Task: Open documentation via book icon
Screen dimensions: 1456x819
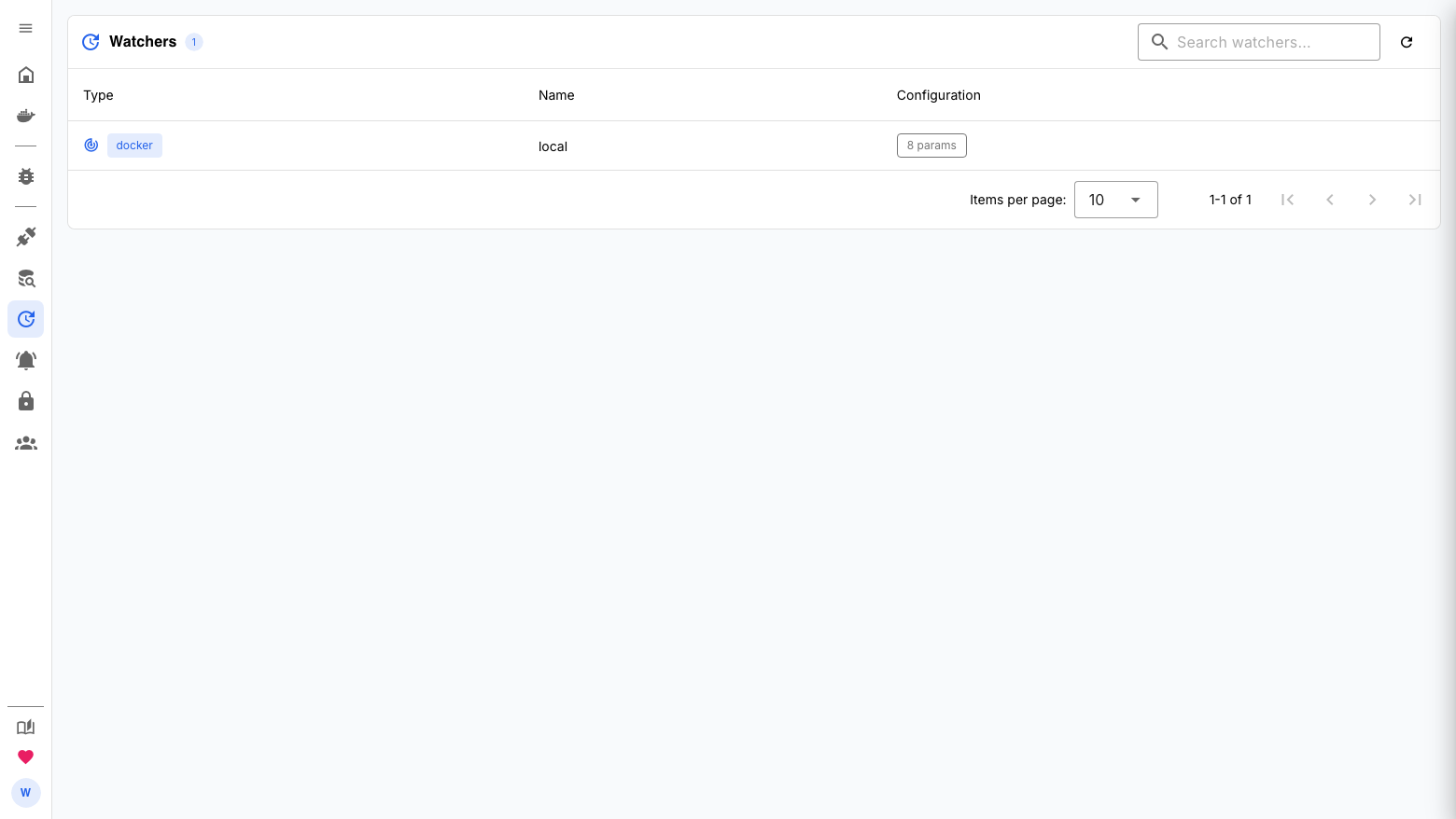Action: pyautogui.click(x=26, y=728)
